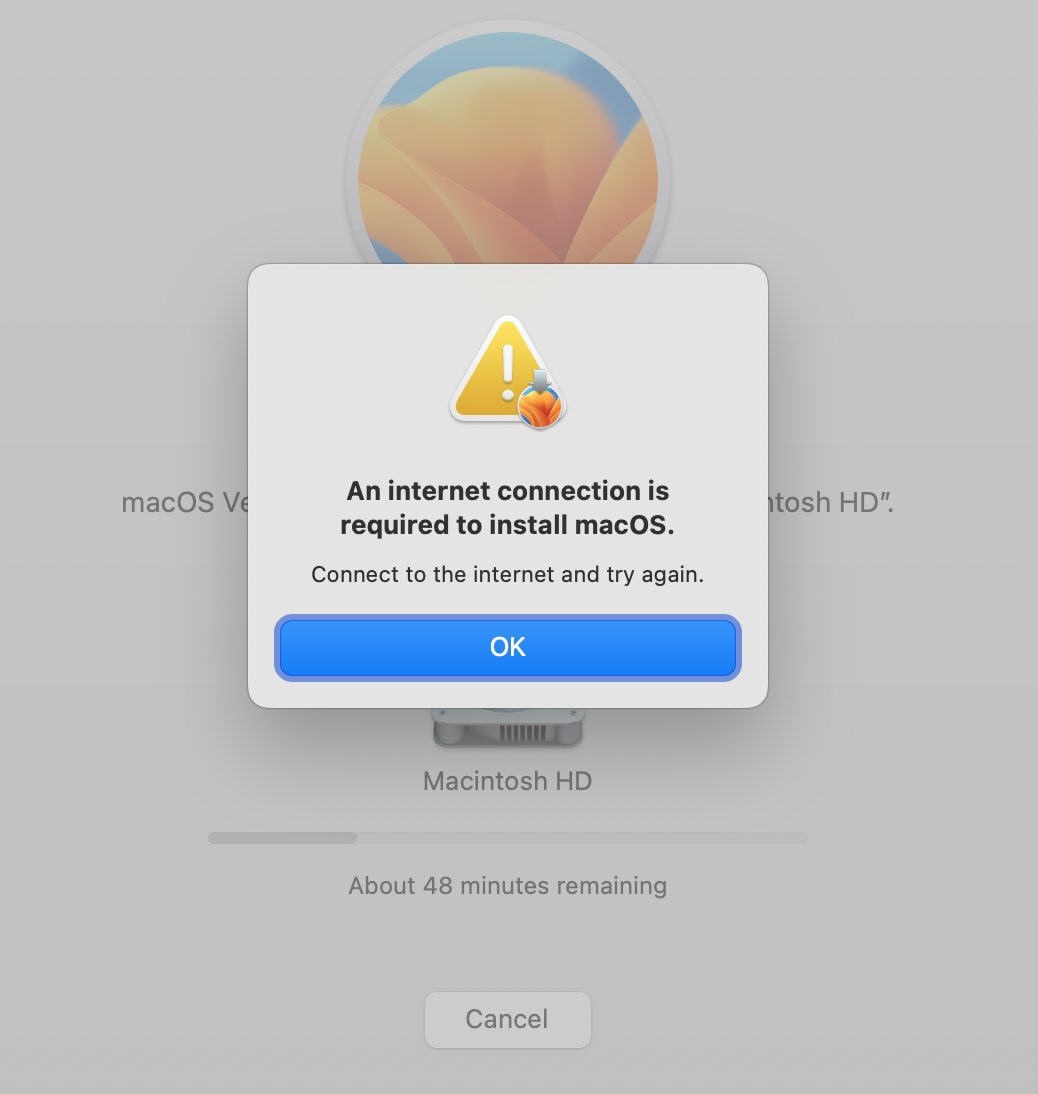The width and height of the screenshot is (1038, 1094).
Task: Click the partially hidden "tosh HD" text
Action: tap(830, 502)
